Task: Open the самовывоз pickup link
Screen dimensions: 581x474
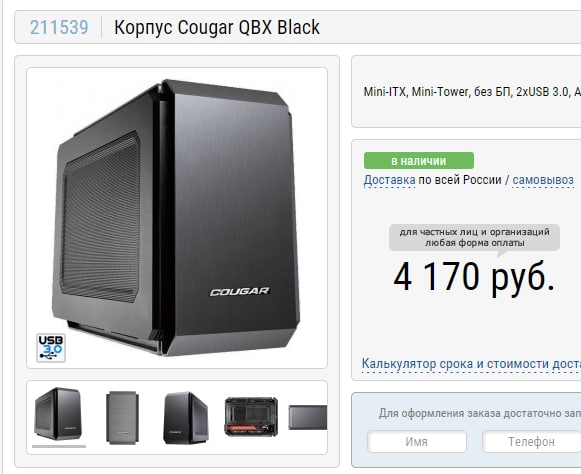Action: [543, 180]
